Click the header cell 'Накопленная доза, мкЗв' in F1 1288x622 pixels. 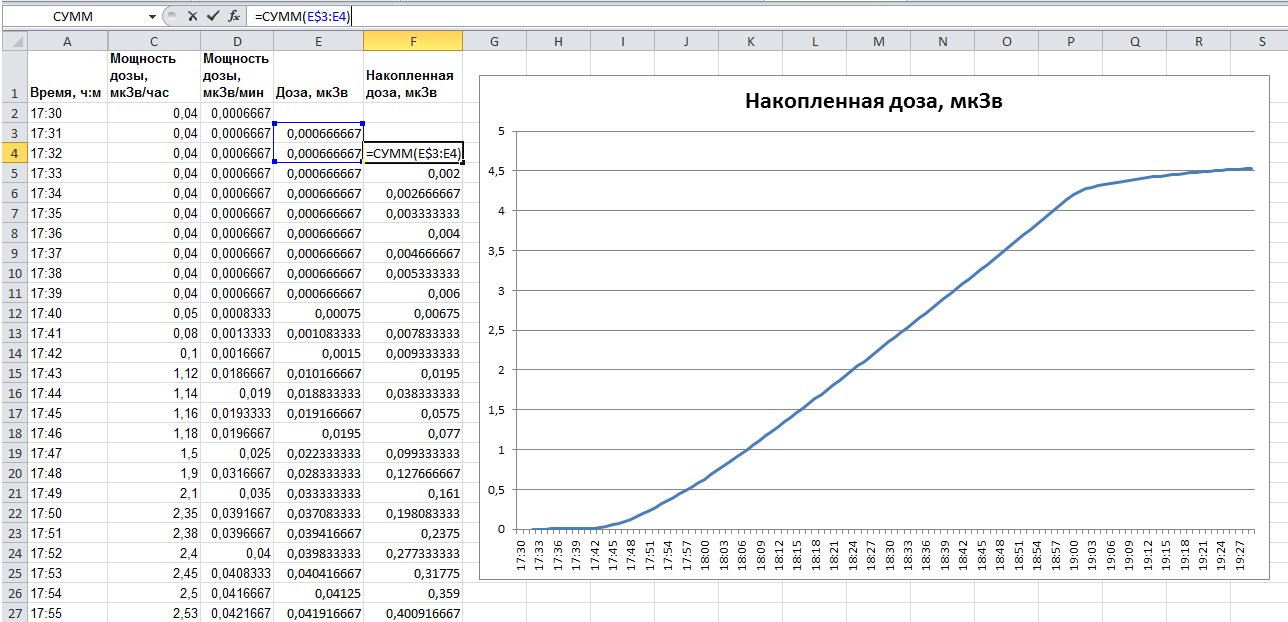point(412,84)
